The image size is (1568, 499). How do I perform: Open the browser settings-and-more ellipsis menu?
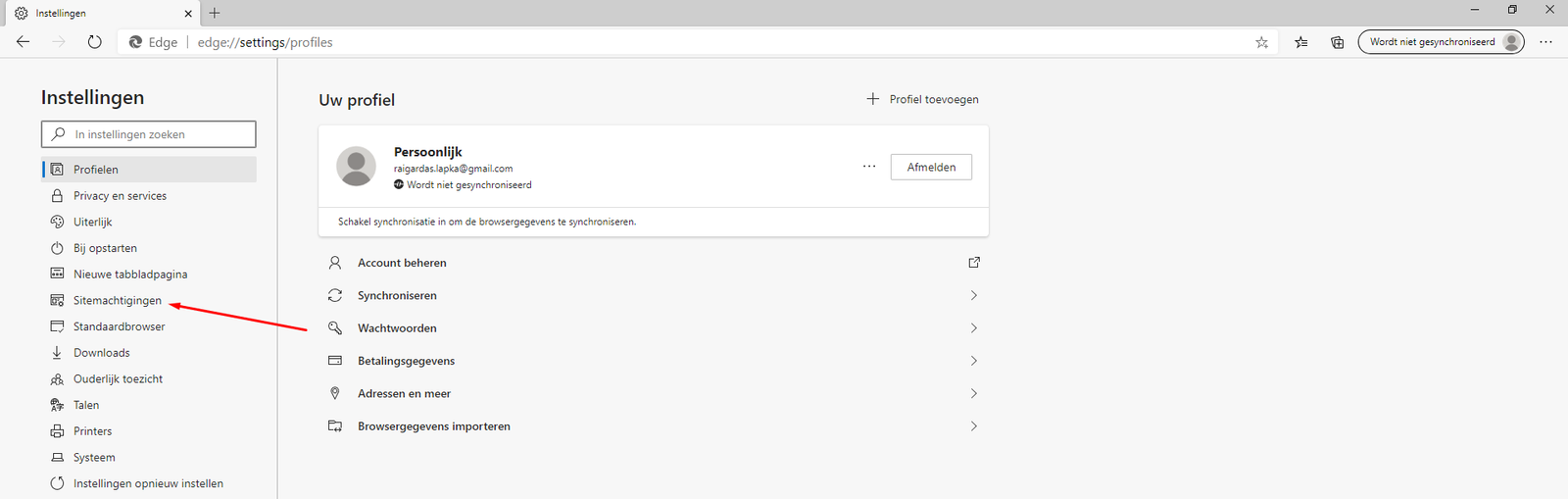click(1545, 42)
